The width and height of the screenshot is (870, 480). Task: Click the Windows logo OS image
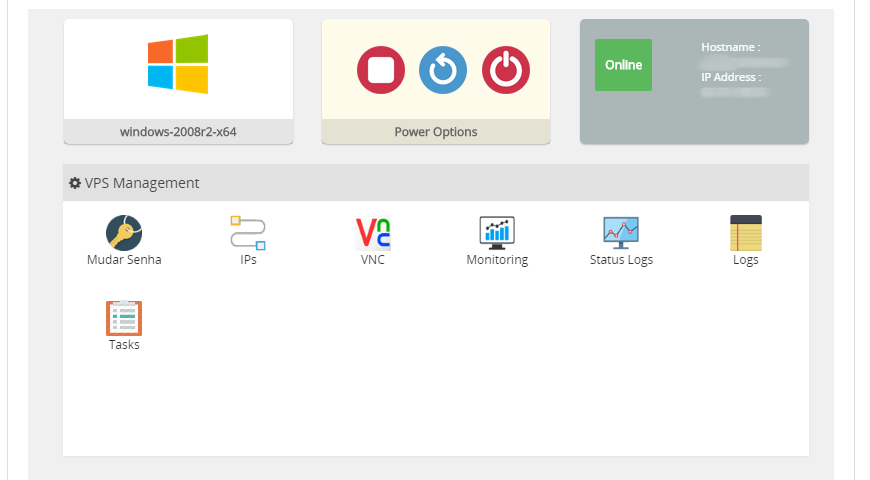178,65
